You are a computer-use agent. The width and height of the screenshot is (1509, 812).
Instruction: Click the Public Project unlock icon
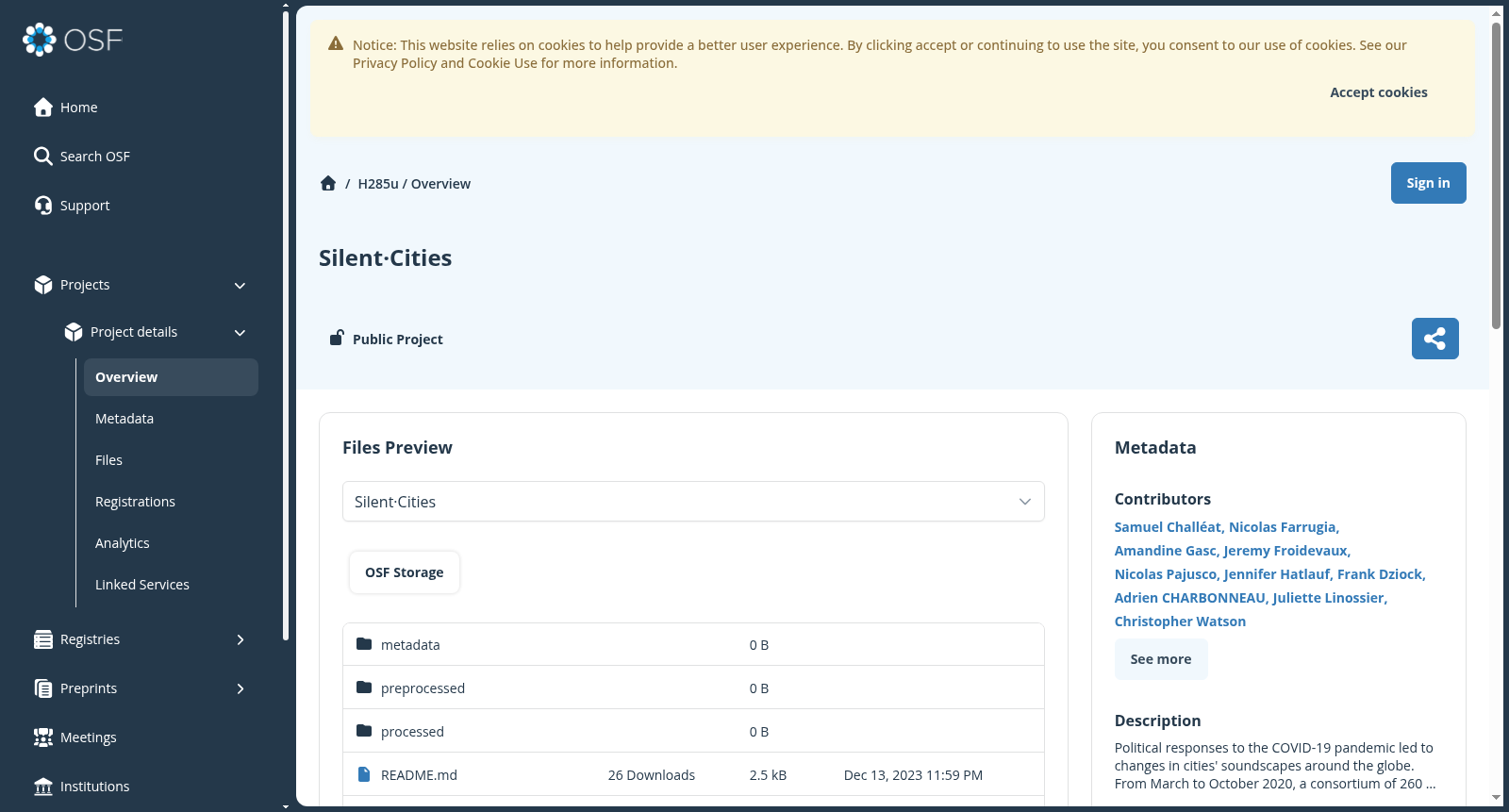[x=336, y=338]
